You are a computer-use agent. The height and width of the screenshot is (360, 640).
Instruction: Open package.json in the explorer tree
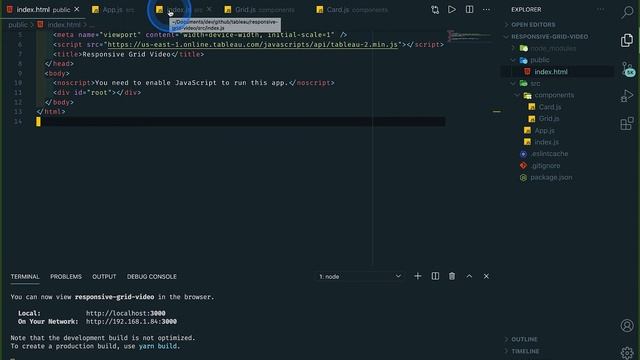click(551, 178)
